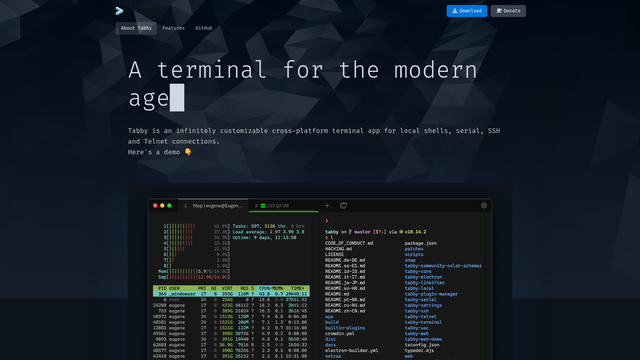This screenshot has height=360, width=640.
Task: Open the profile selector window icon
Action: (x=343, y=206)
